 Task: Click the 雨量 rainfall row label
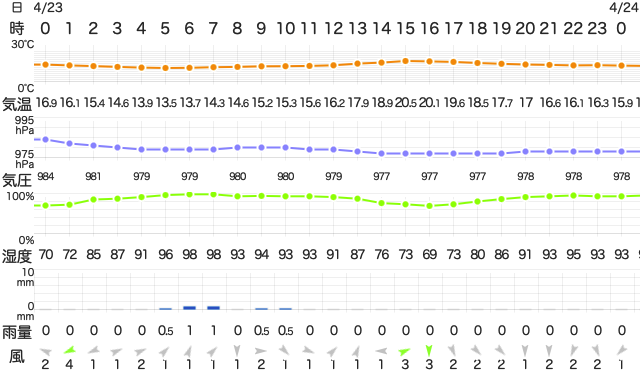17,332
